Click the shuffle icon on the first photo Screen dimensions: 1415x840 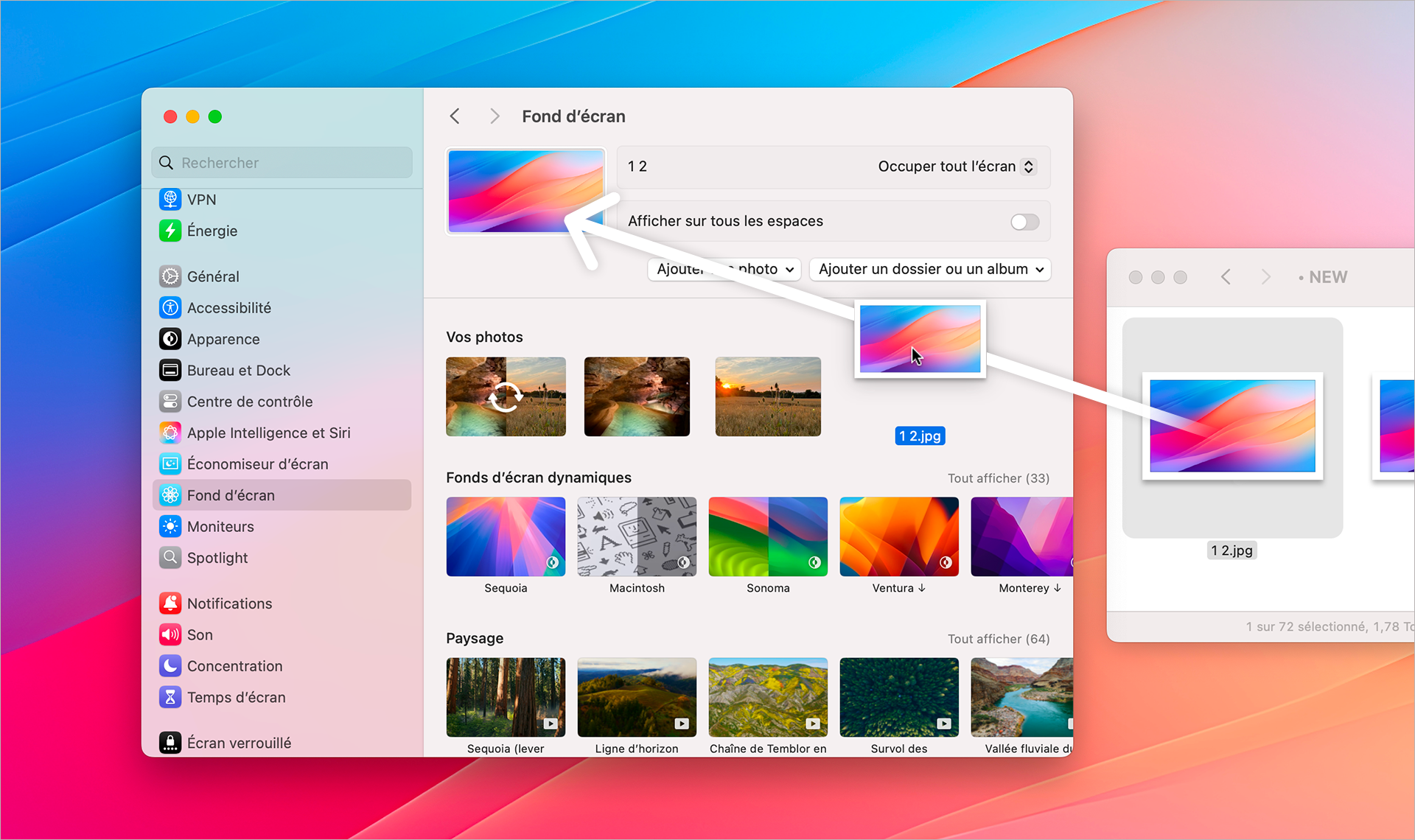[506, 397]
